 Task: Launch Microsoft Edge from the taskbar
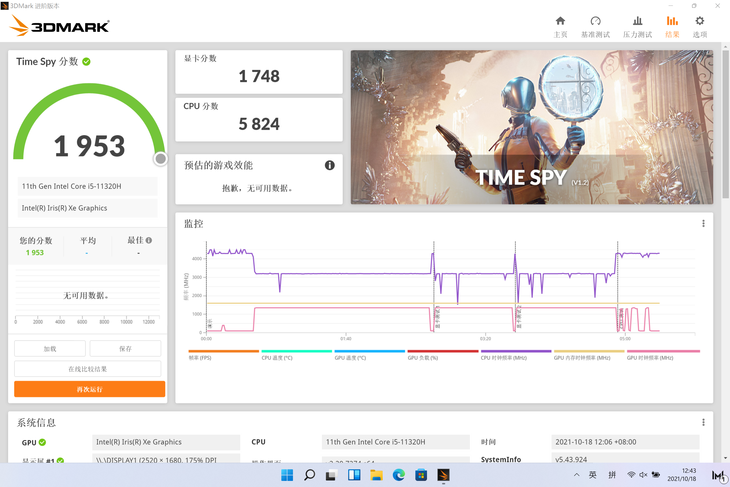399,475
